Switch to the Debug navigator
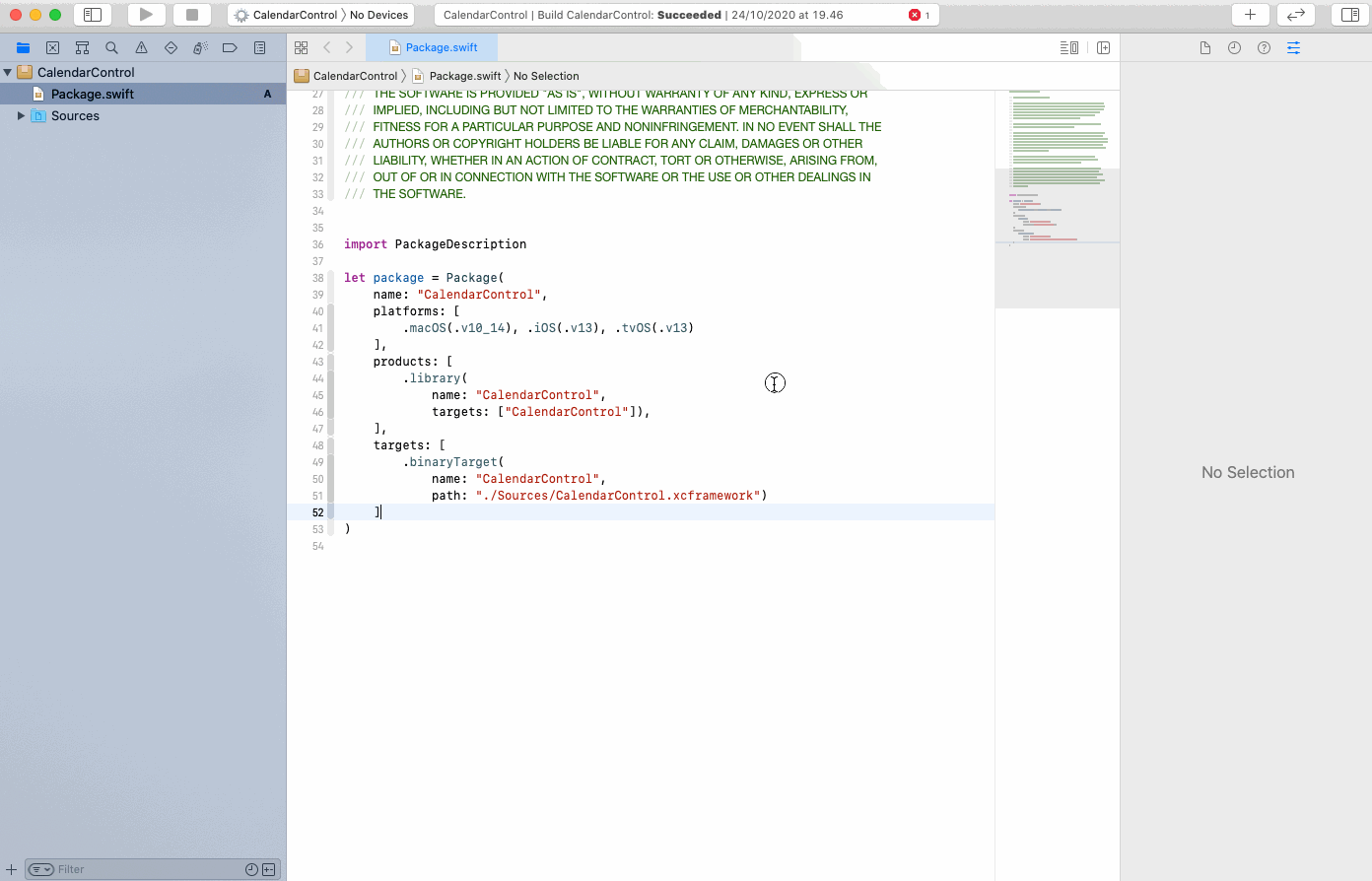The height and width of the screenshot is (881, 1372). pyautogui.click(x=200, y=47)
